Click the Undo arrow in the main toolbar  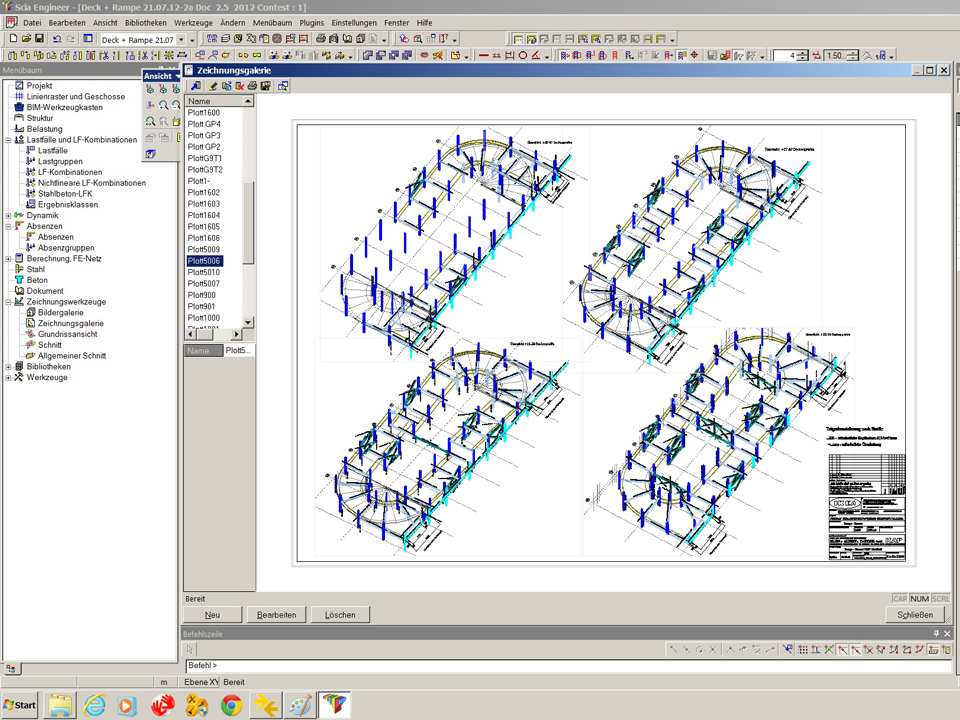pos(57,39)
